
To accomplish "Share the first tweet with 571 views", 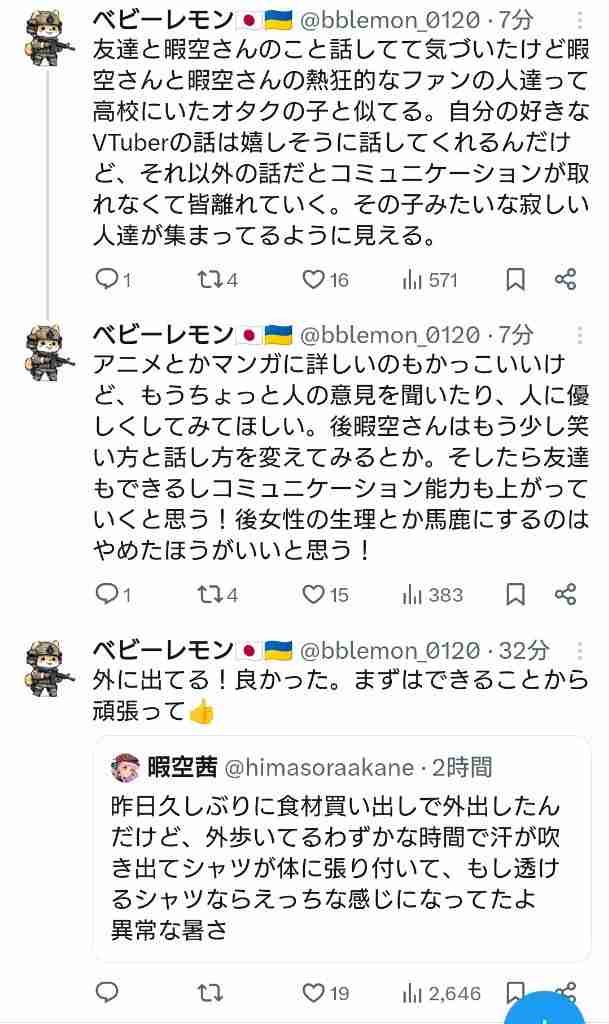I will tap(565, 280).
